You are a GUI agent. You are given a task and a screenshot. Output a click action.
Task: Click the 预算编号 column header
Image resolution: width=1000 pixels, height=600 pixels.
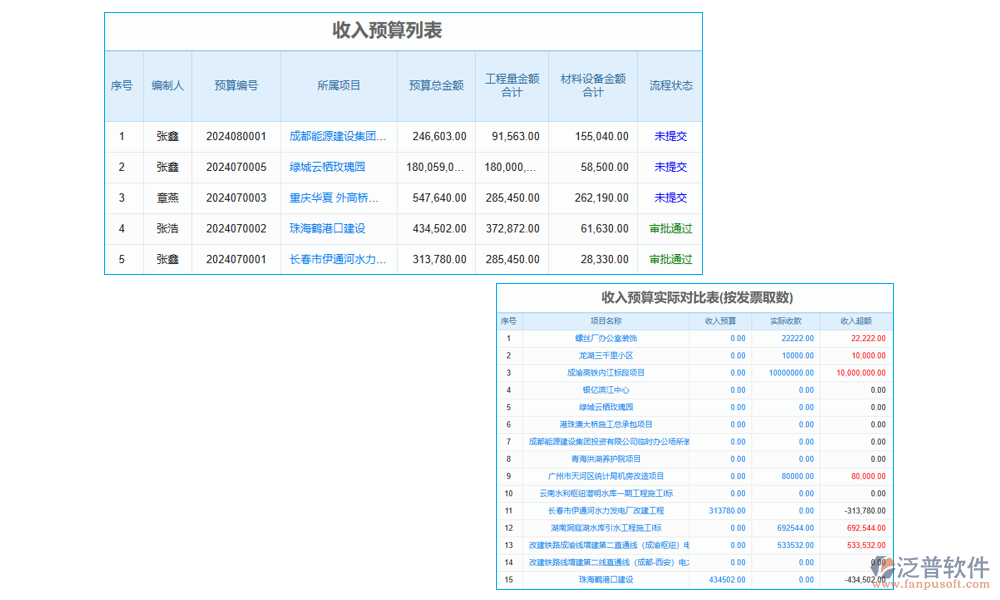(x=236, y=86)
